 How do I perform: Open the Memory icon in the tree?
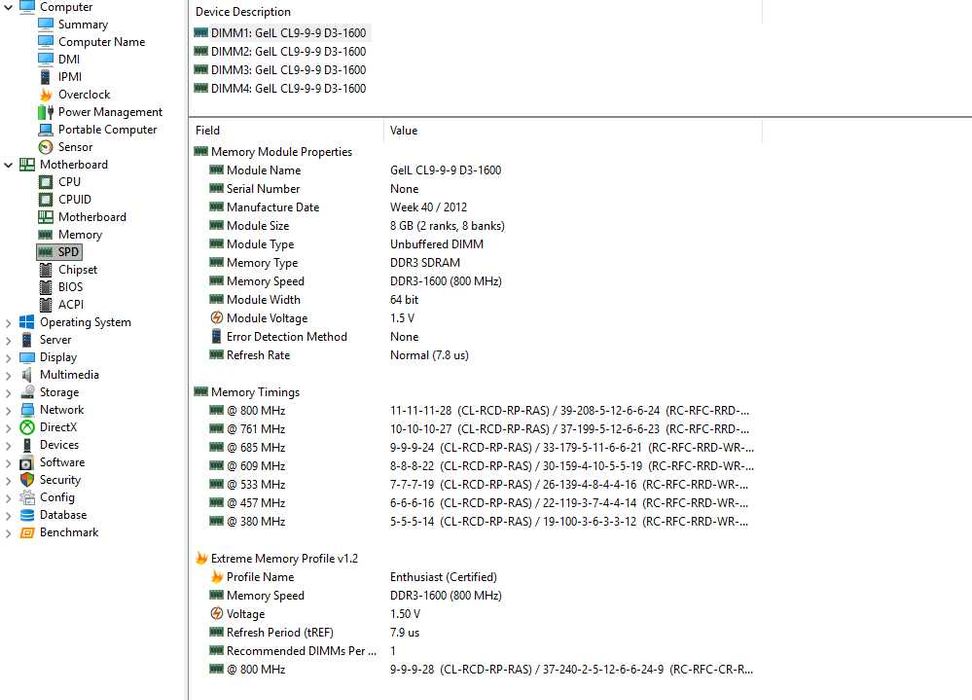click(45, 234)
